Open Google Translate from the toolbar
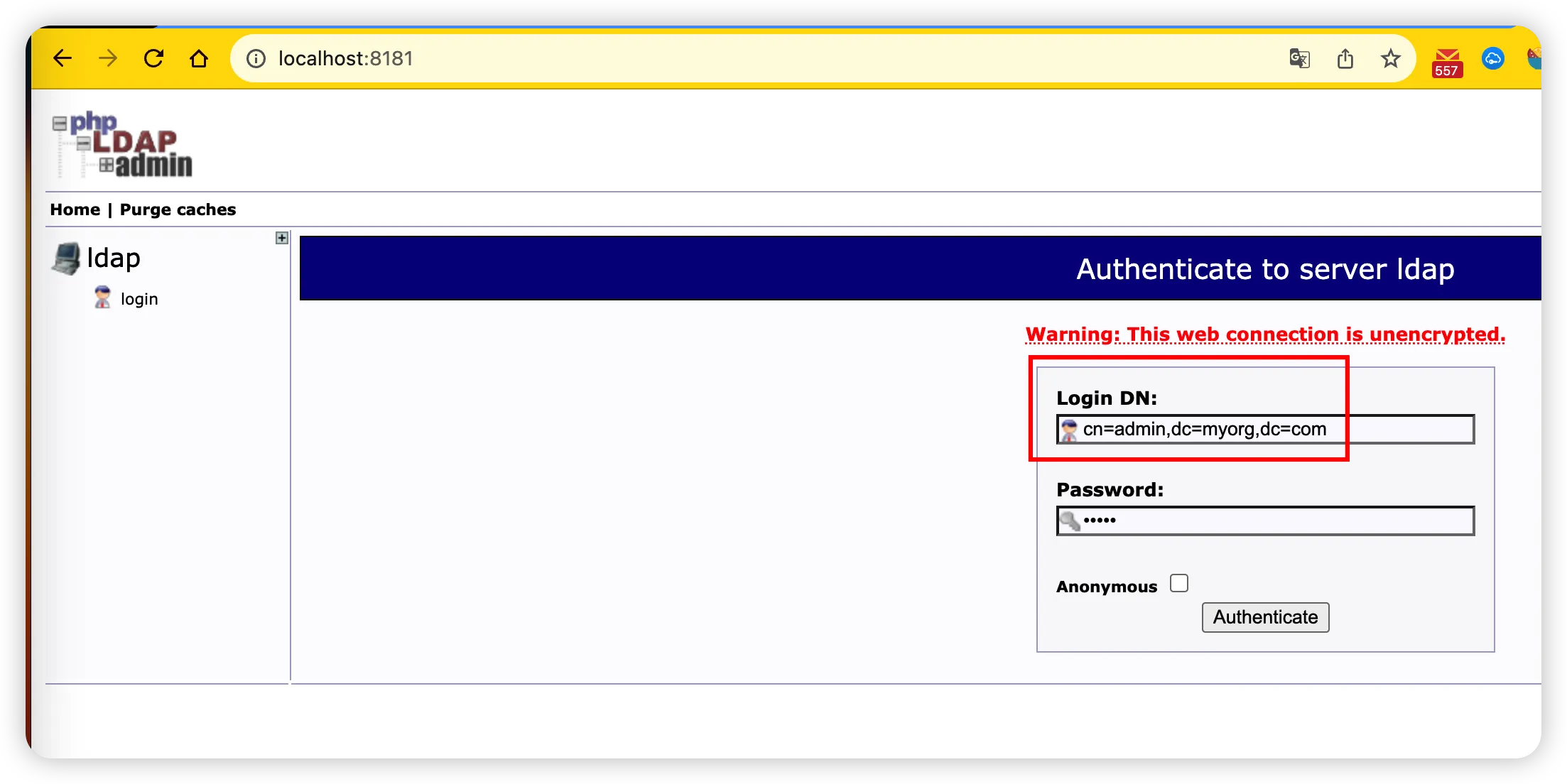Viewport: 1567px width, 784px height. coord(1299,58)
